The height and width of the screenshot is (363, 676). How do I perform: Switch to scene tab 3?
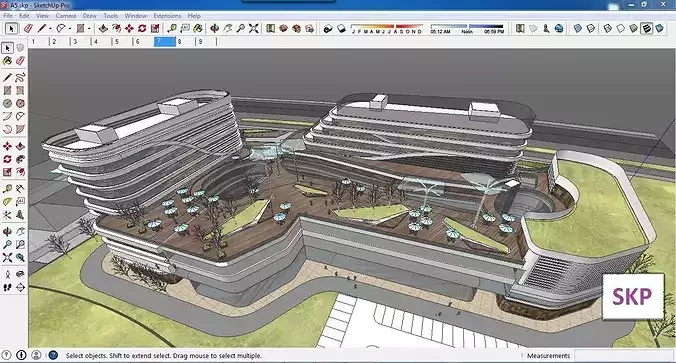click(80, 42)
